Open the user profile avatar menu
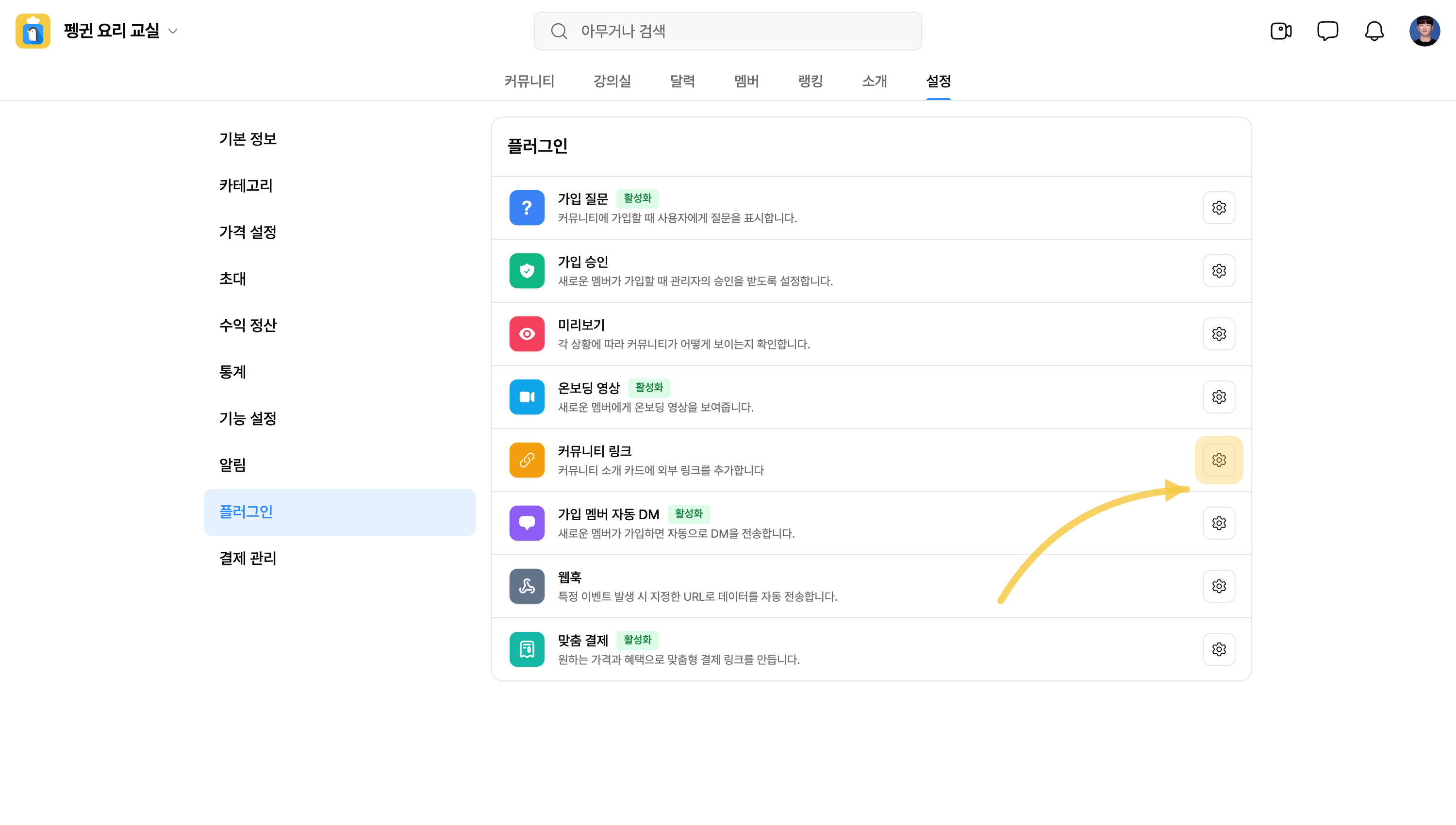This screenshot has height=825, width=1456. tap(1424, 31)
